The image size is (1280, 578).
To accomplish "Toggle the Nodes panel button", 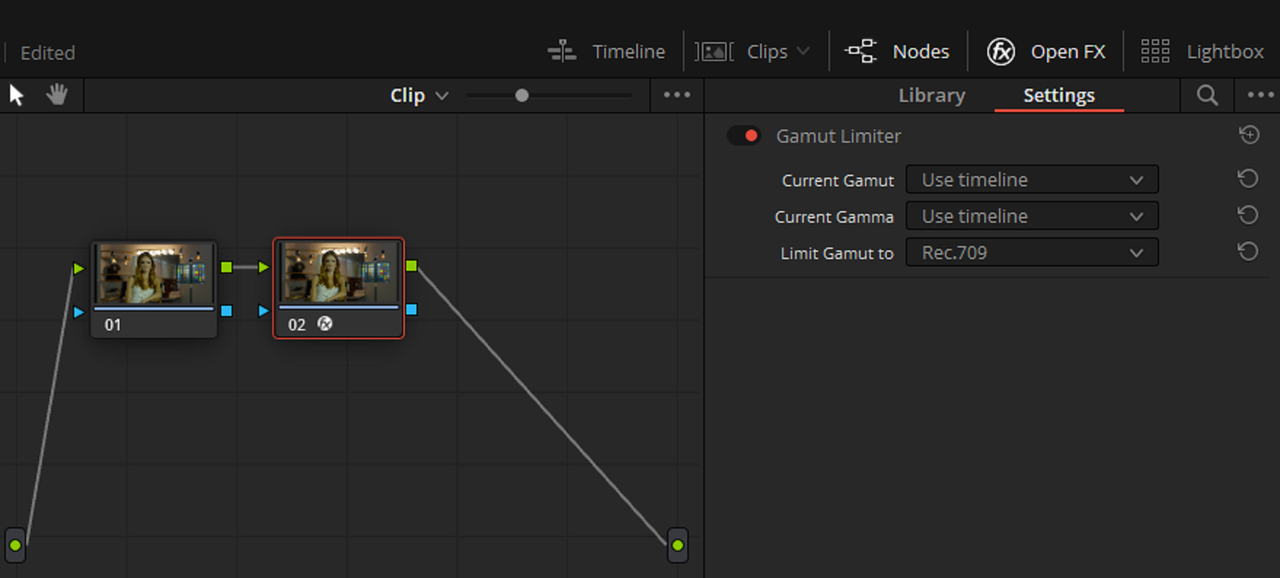I will coord(897,52).
